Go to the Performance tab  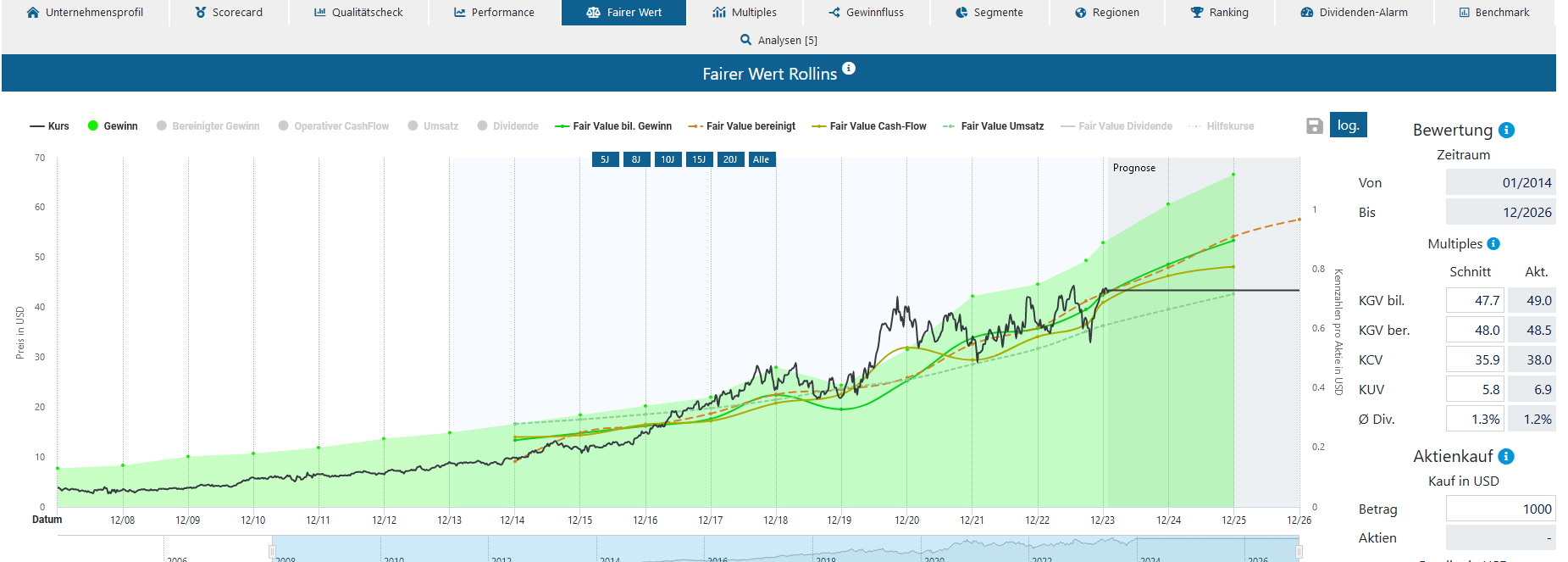click(x=495, y=13)
